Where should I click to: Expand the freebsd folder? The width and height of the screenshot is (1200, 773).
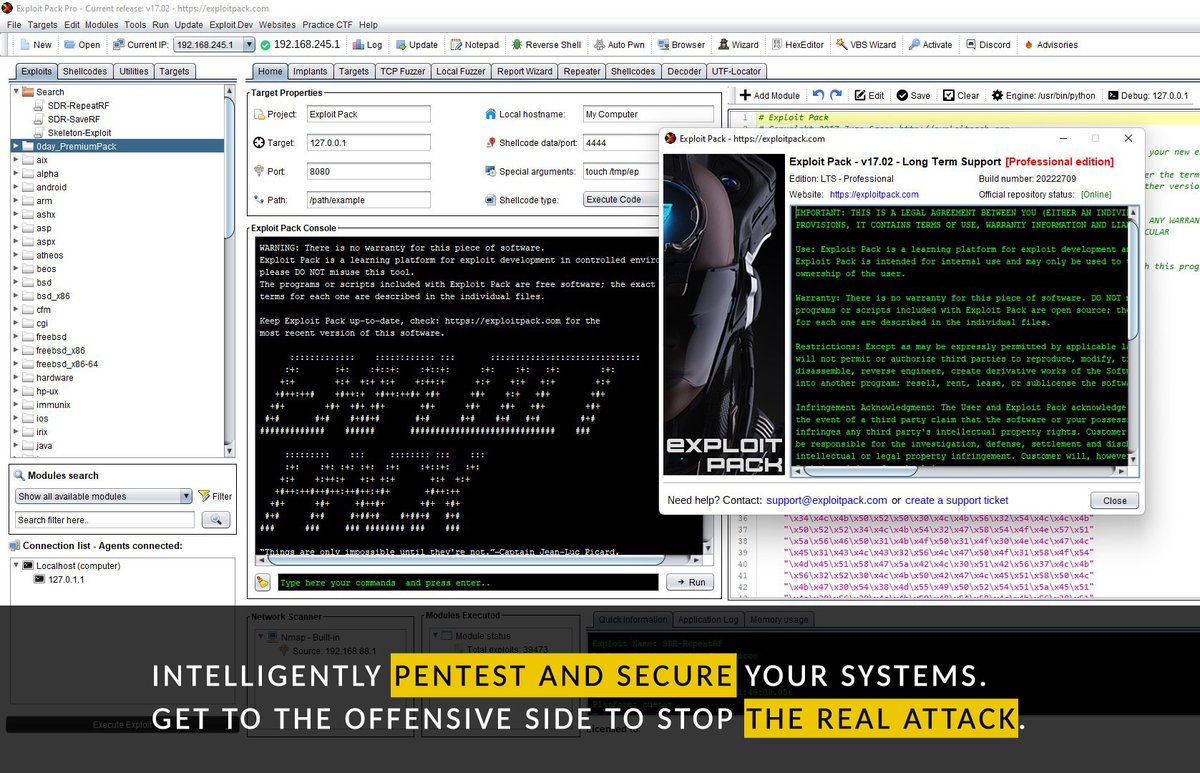pyautogui.click(x=16, y=337)
